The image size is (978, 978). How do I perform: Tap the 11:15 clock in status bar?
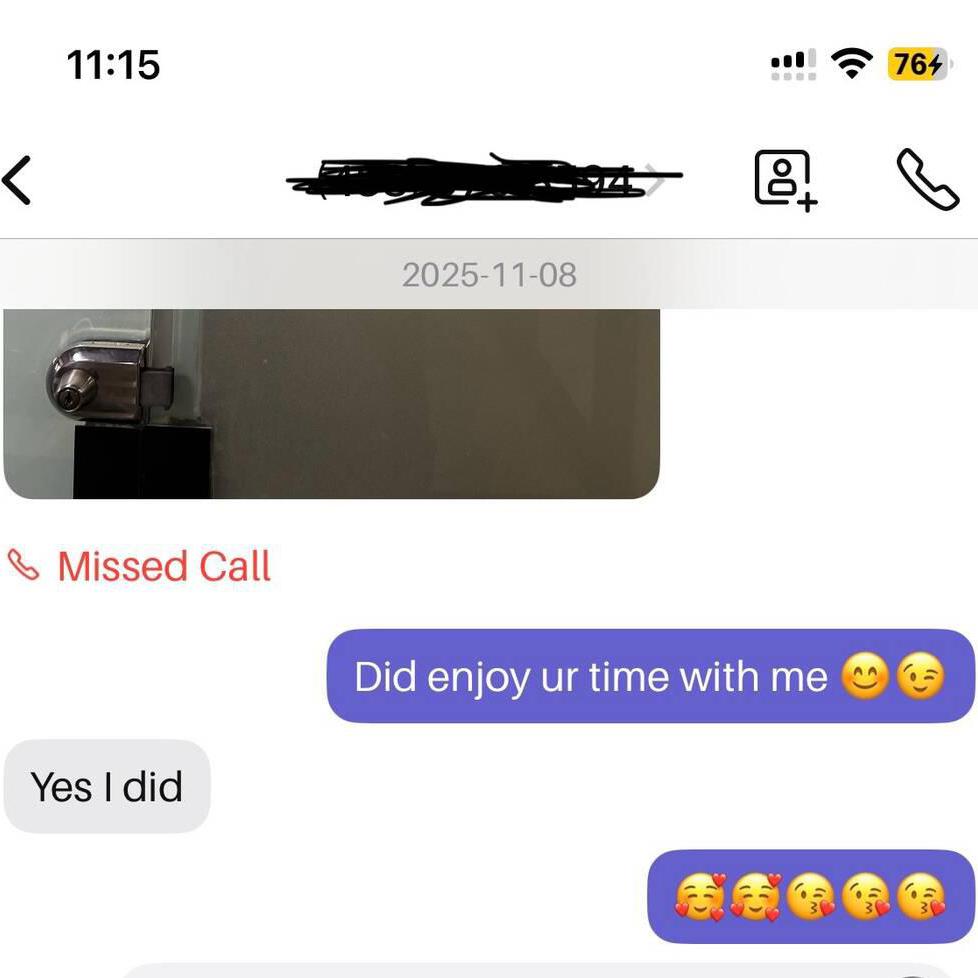coord(113,65)
